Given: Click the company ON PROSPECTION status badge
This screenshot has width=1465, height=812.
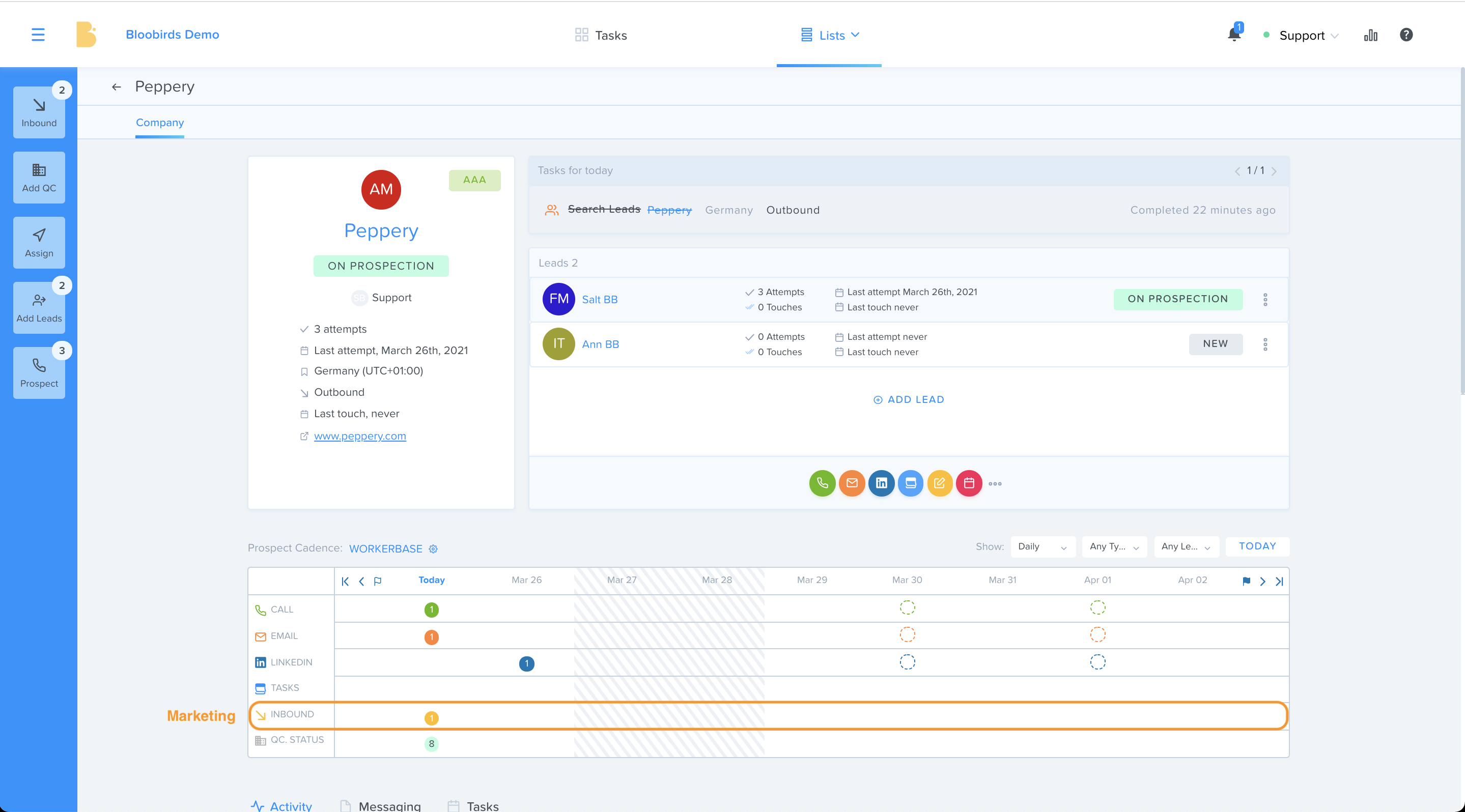Looking at the screenshot, I should [x=381, y=267].
